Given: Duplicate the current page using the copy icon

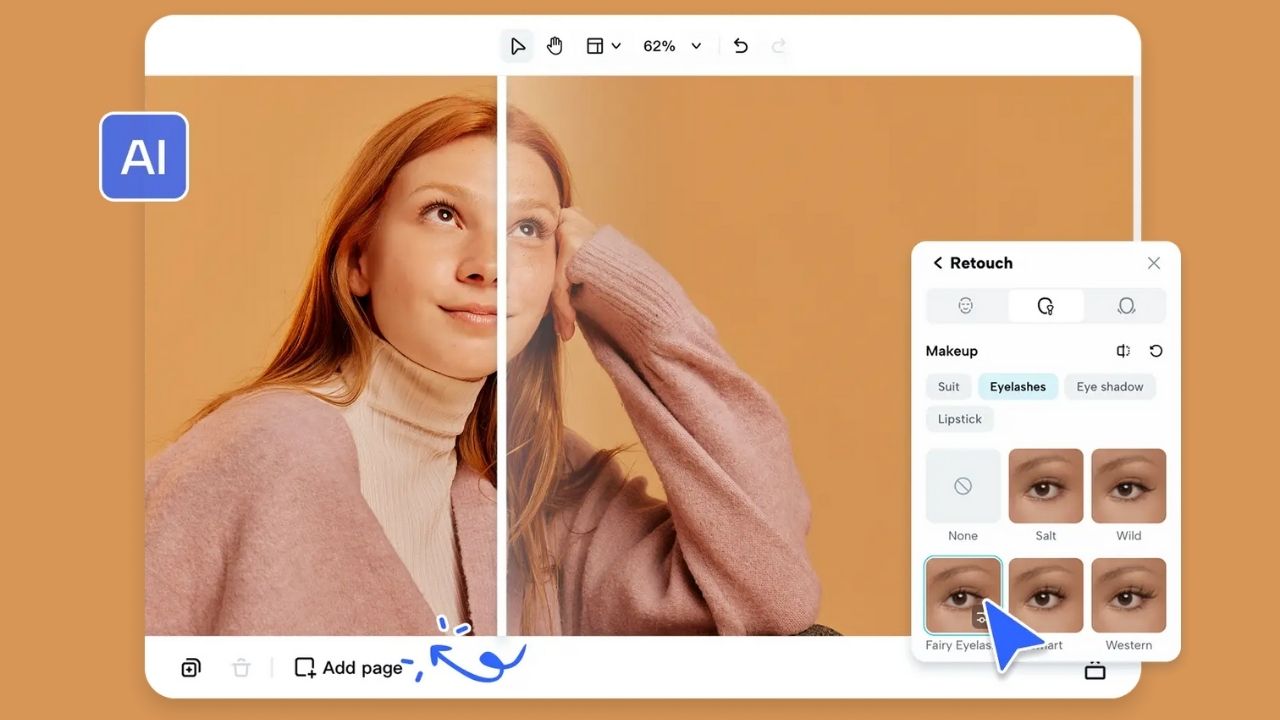Looking at the screenshot, I should tap(191, 667).
